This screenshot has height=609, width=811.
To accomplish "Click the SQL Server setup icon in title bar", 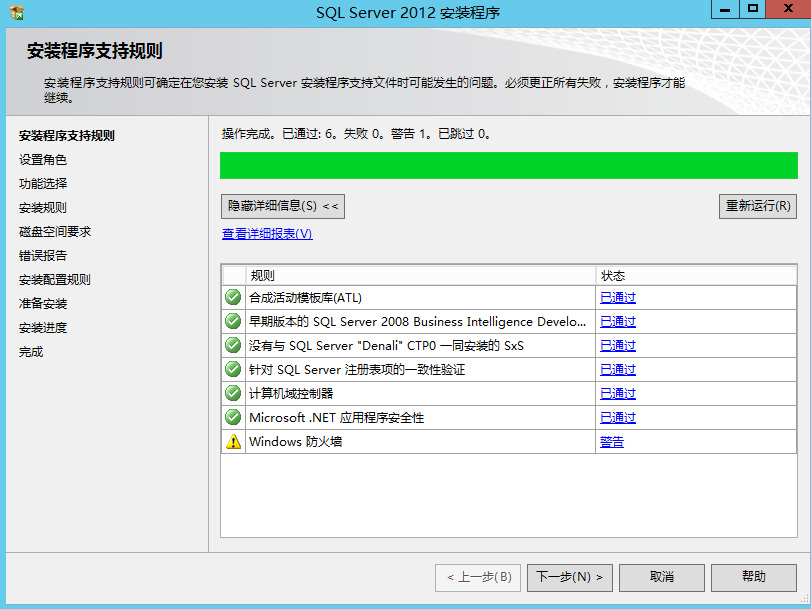I will [x=14, y=11].
